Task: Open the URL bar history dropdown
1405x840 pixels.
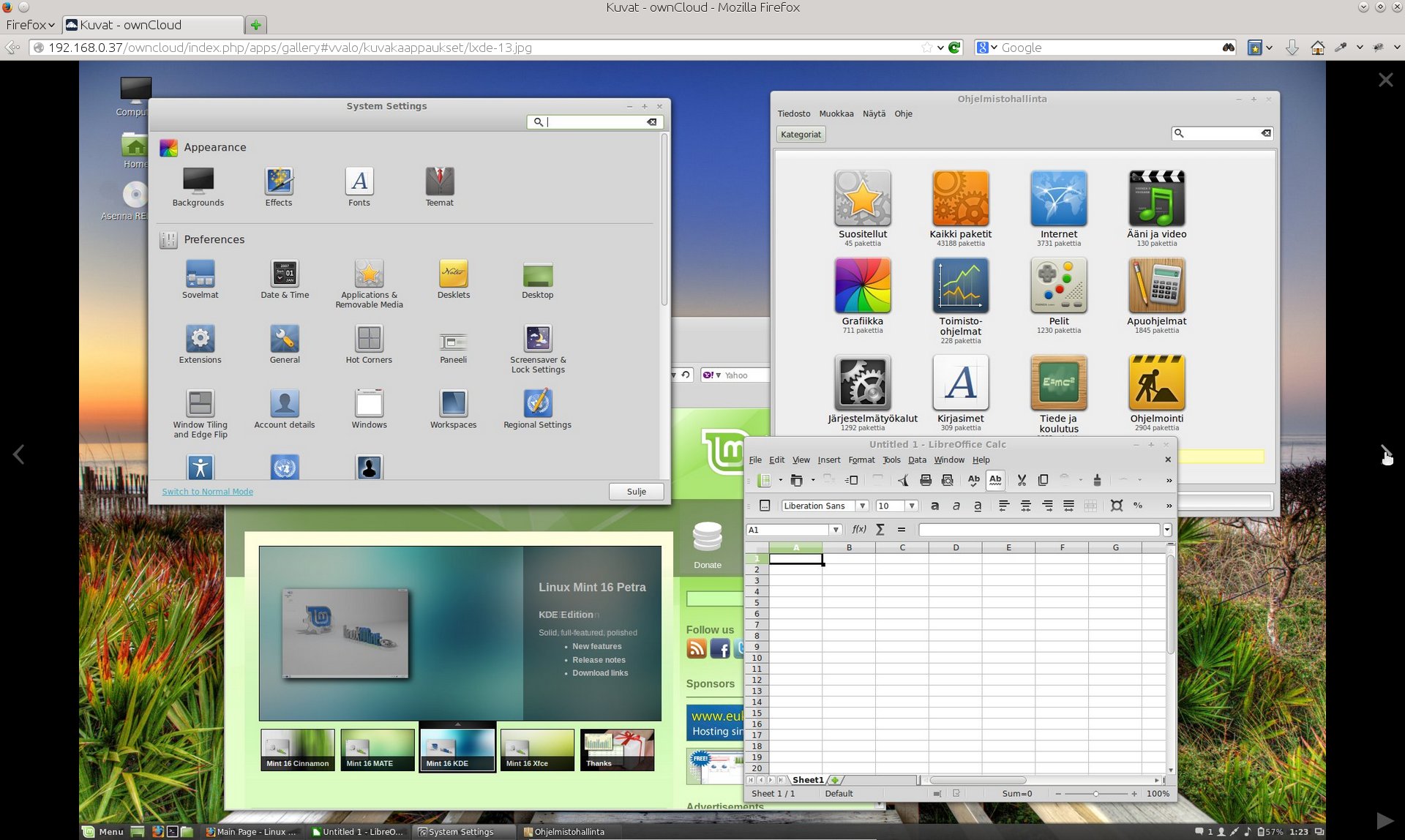Action: pyautogui.click(x=940, y=48)
